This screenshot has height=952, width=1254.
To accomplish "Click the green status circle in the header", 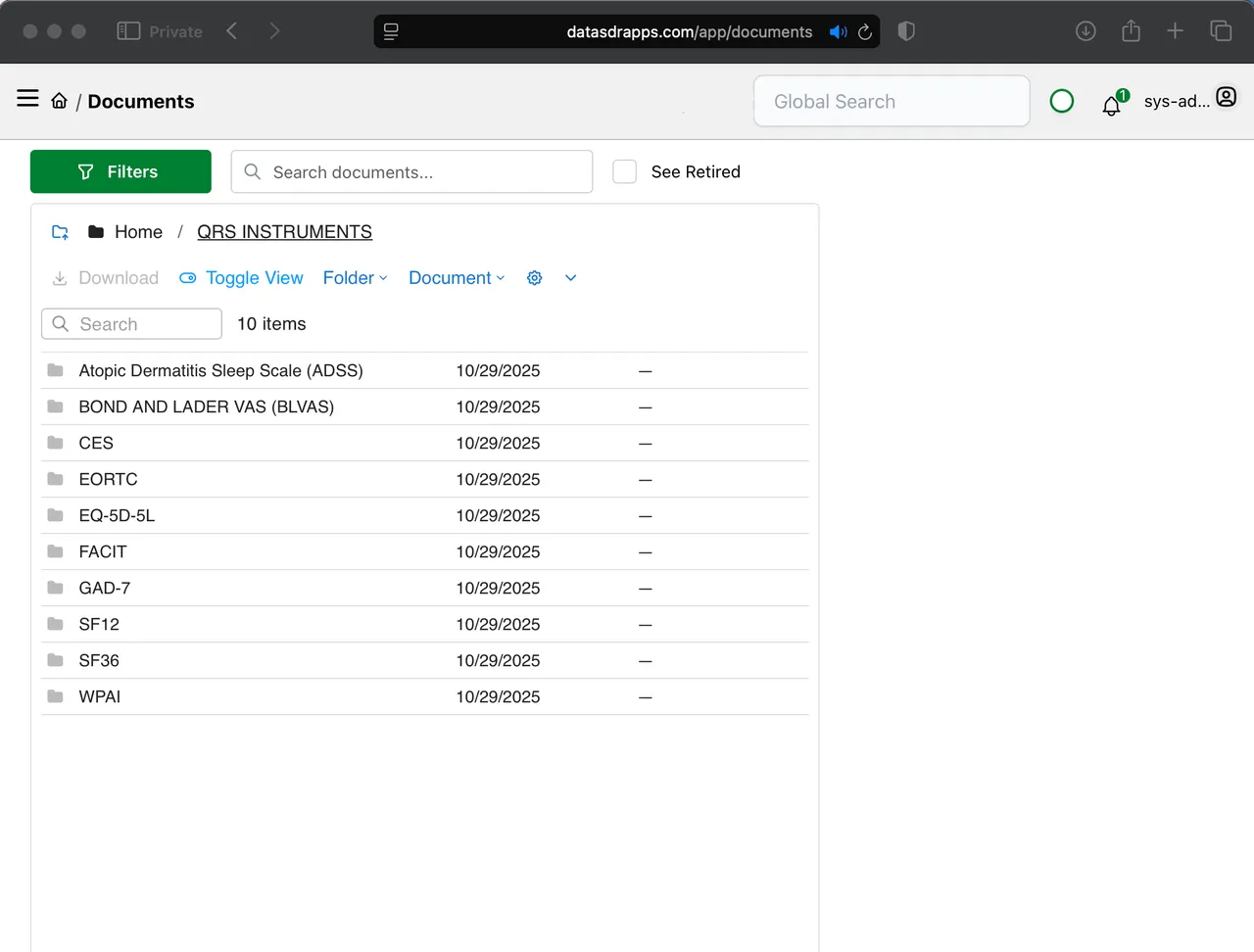I will (1062, 101).
